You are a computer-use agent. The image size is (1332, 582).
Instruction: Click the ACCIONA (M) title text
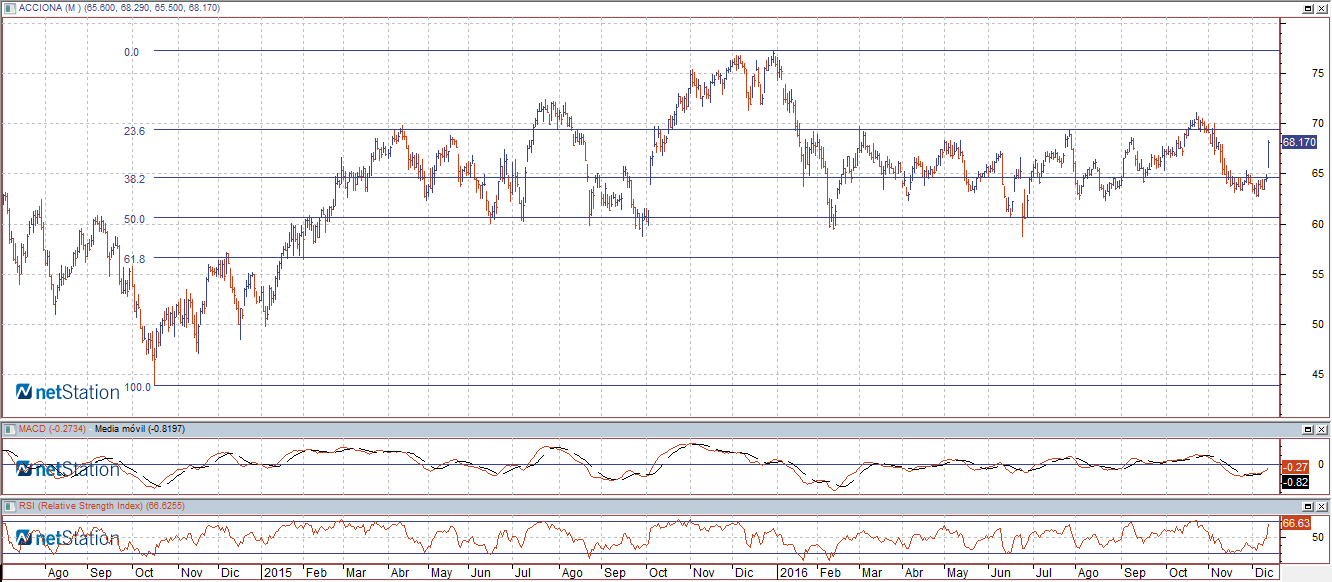(51, 8)
